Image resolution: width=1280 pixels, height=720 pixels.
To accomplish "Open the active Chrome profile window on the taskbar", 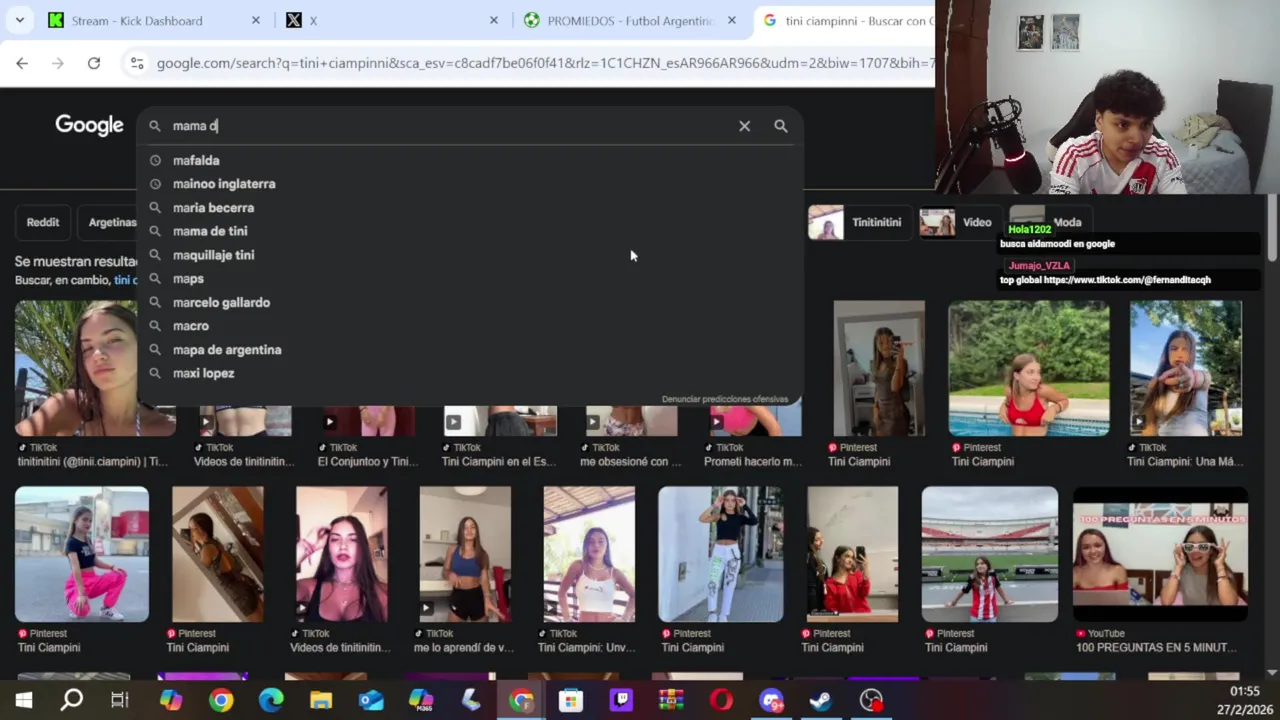I will pyautogui.click(x=521, y=701).
